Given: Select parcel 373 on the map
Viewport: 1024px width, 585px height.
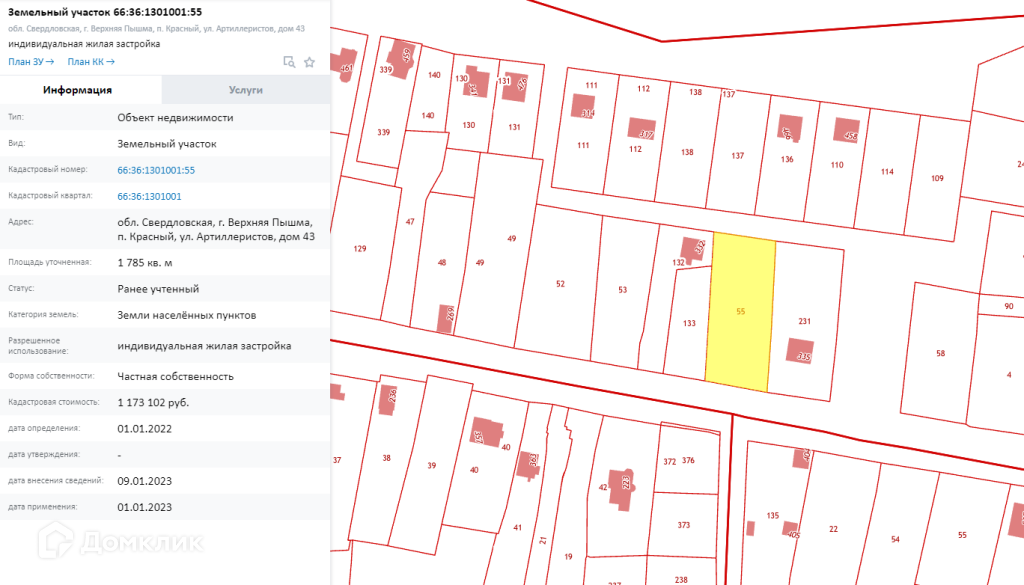Looking at the screenshot, I should pyautogui.click(x=684, y=525).
